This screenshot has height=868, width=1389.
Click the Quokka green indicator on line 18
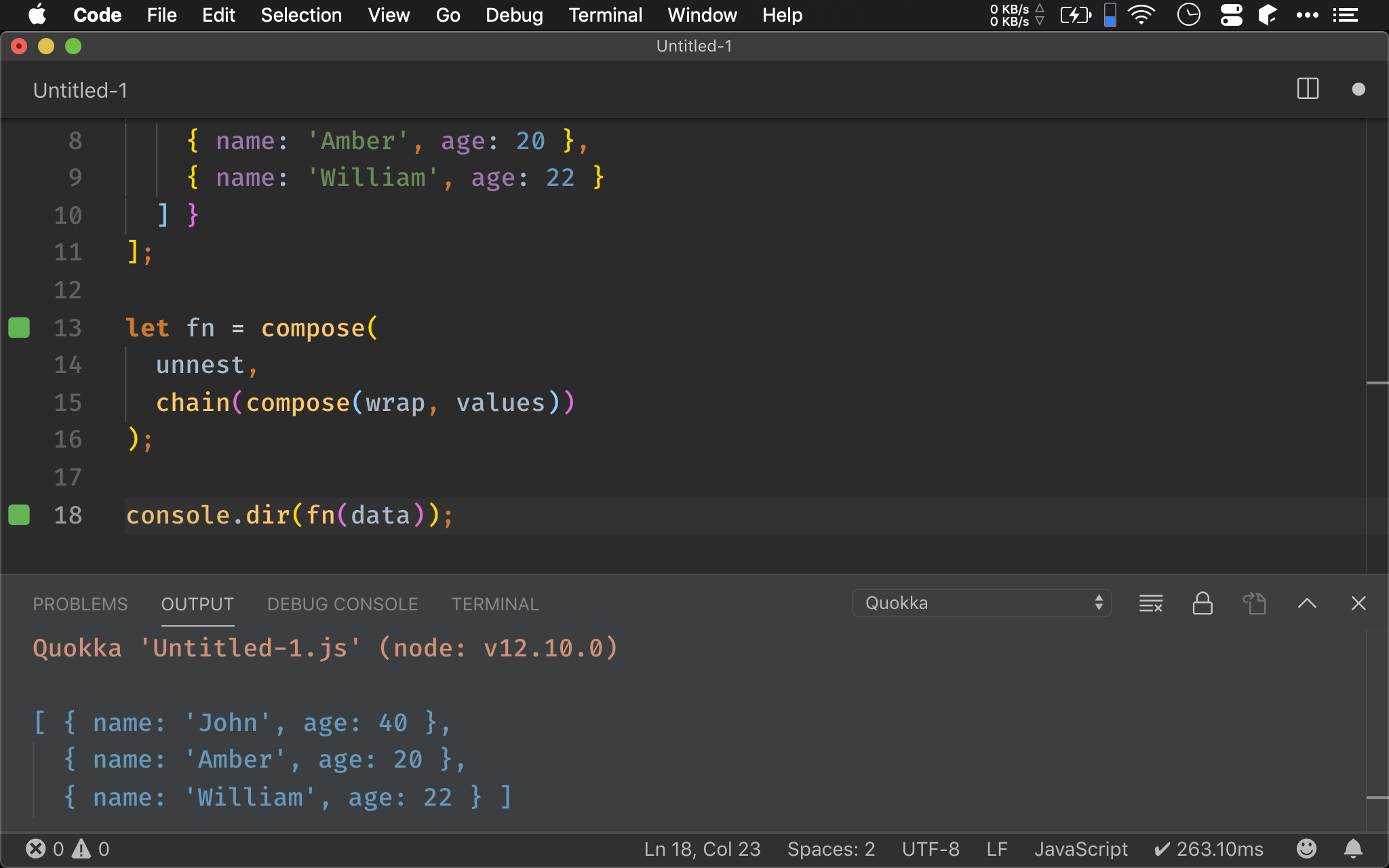click(x=19, y=515)
